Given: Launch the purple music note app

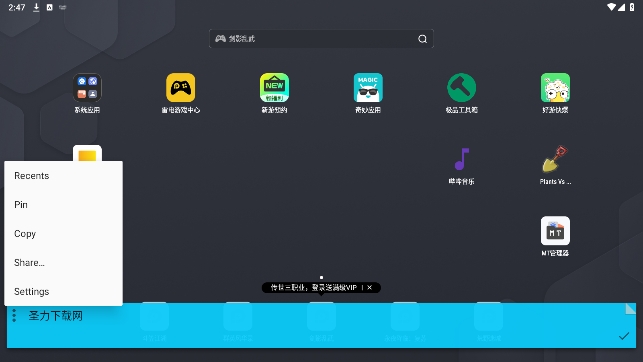Looking at the screenshot, I should pyautogui.click(x=461, y=159).
